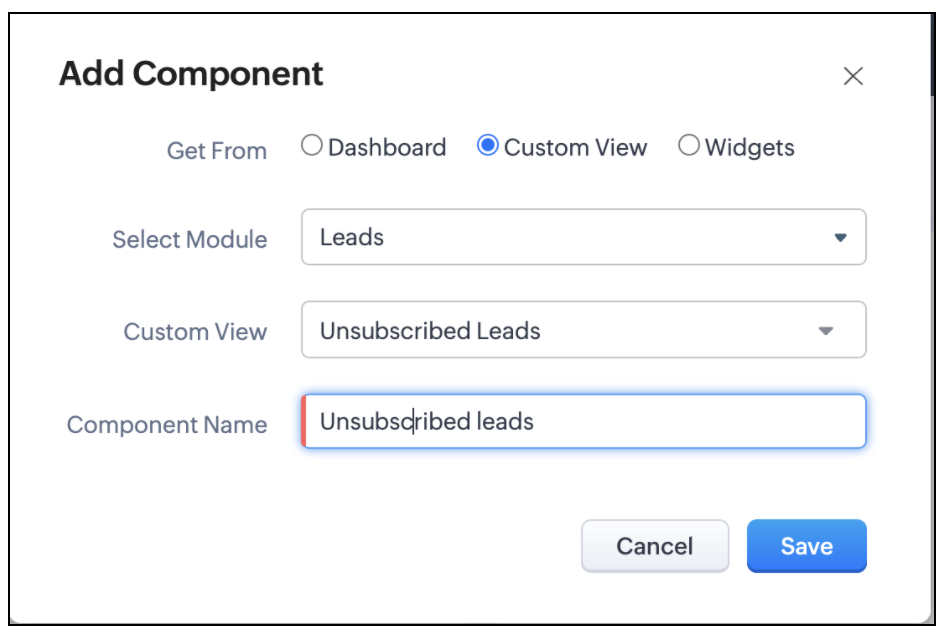This screenshot has height=636, width=938.
Task: Click the arrow icon in the Unsubscribed Leads dropdown
Action: pyautogui.click(x=826, y=331)
